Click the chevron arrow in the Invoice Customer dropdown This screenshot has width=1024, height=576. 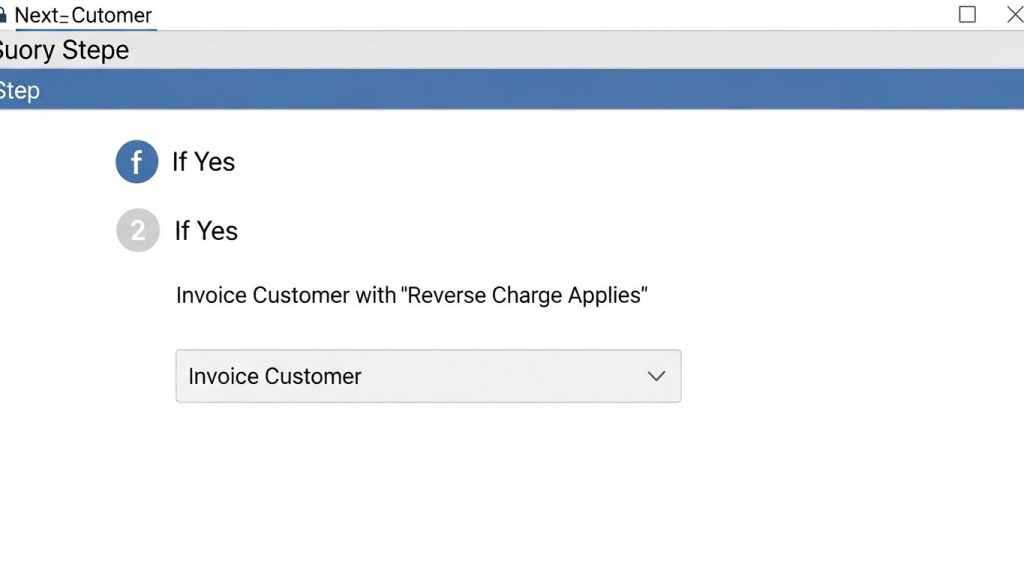tap(656, 376)
